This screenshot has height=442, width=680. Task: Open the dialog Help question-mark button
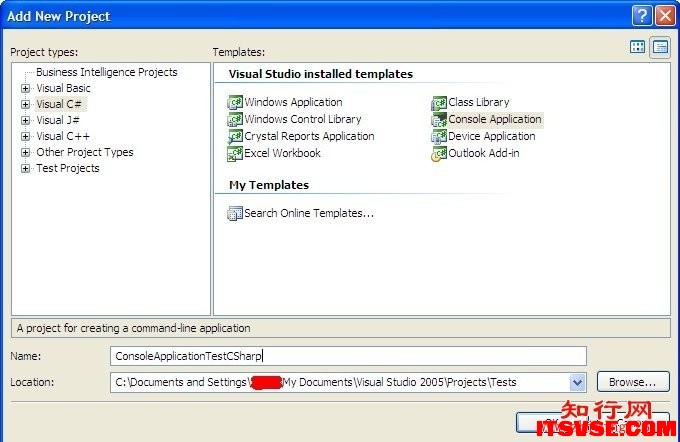click(642, 16)
